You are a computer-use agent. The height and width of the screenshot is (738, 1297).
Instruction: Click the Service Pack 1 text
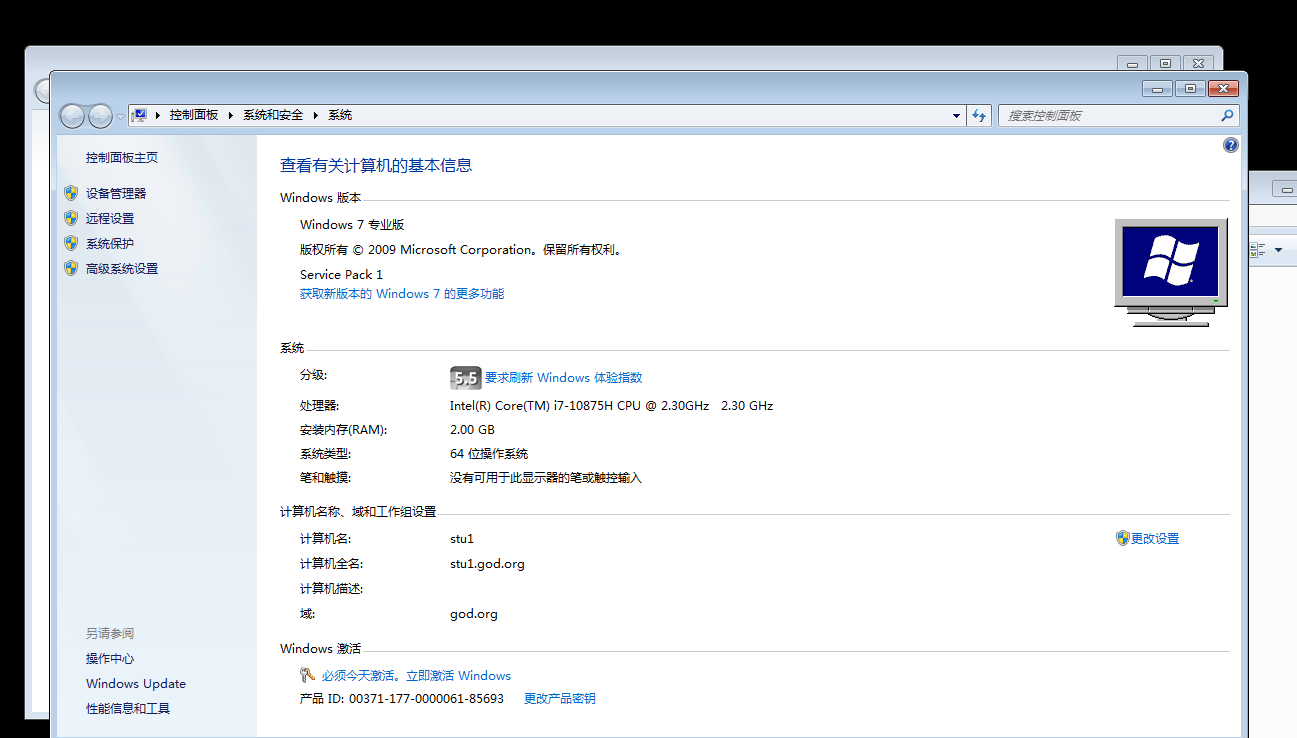click(341, 274)
